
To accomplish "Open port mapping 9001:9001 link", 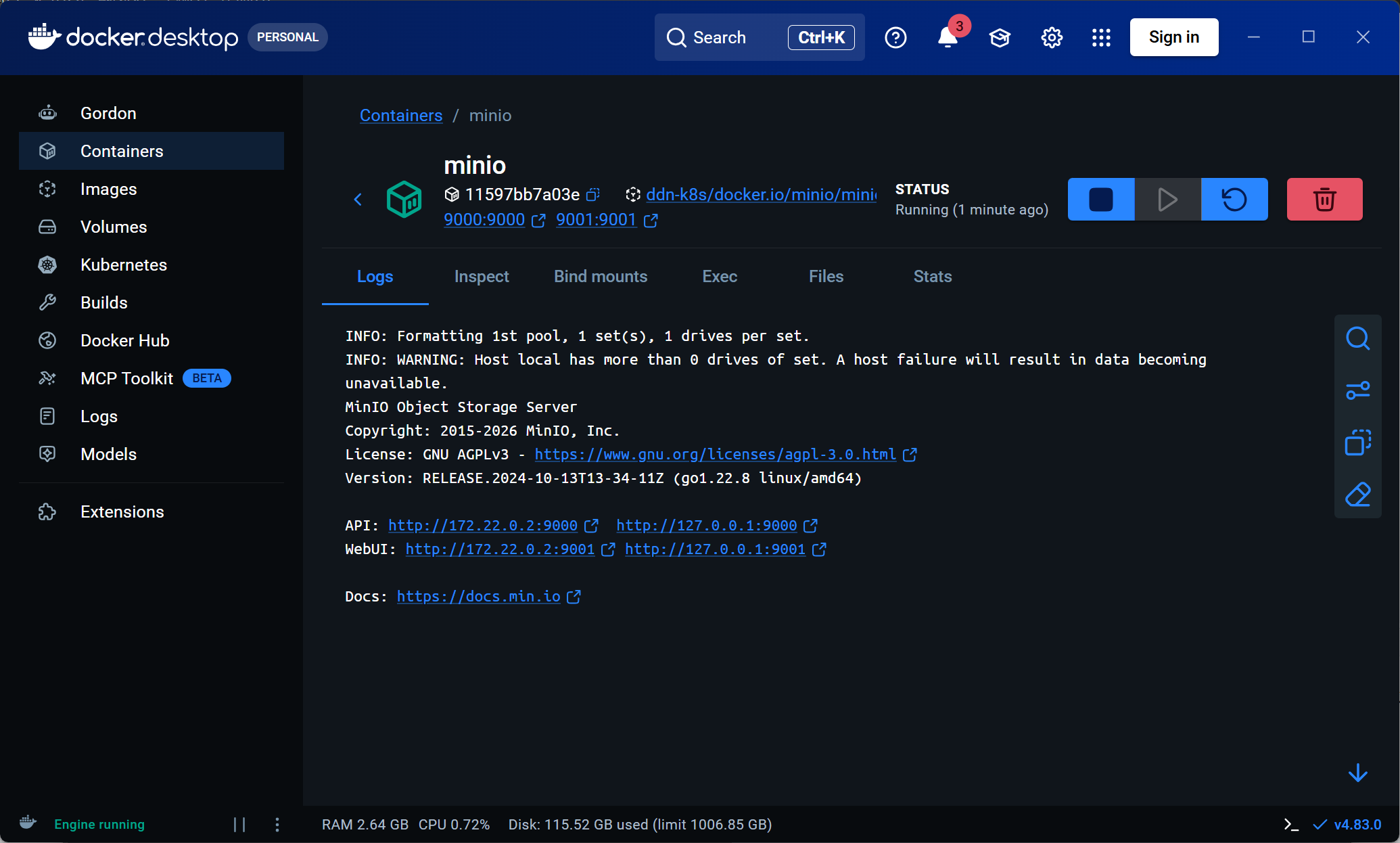I will (x=596, y=220).
